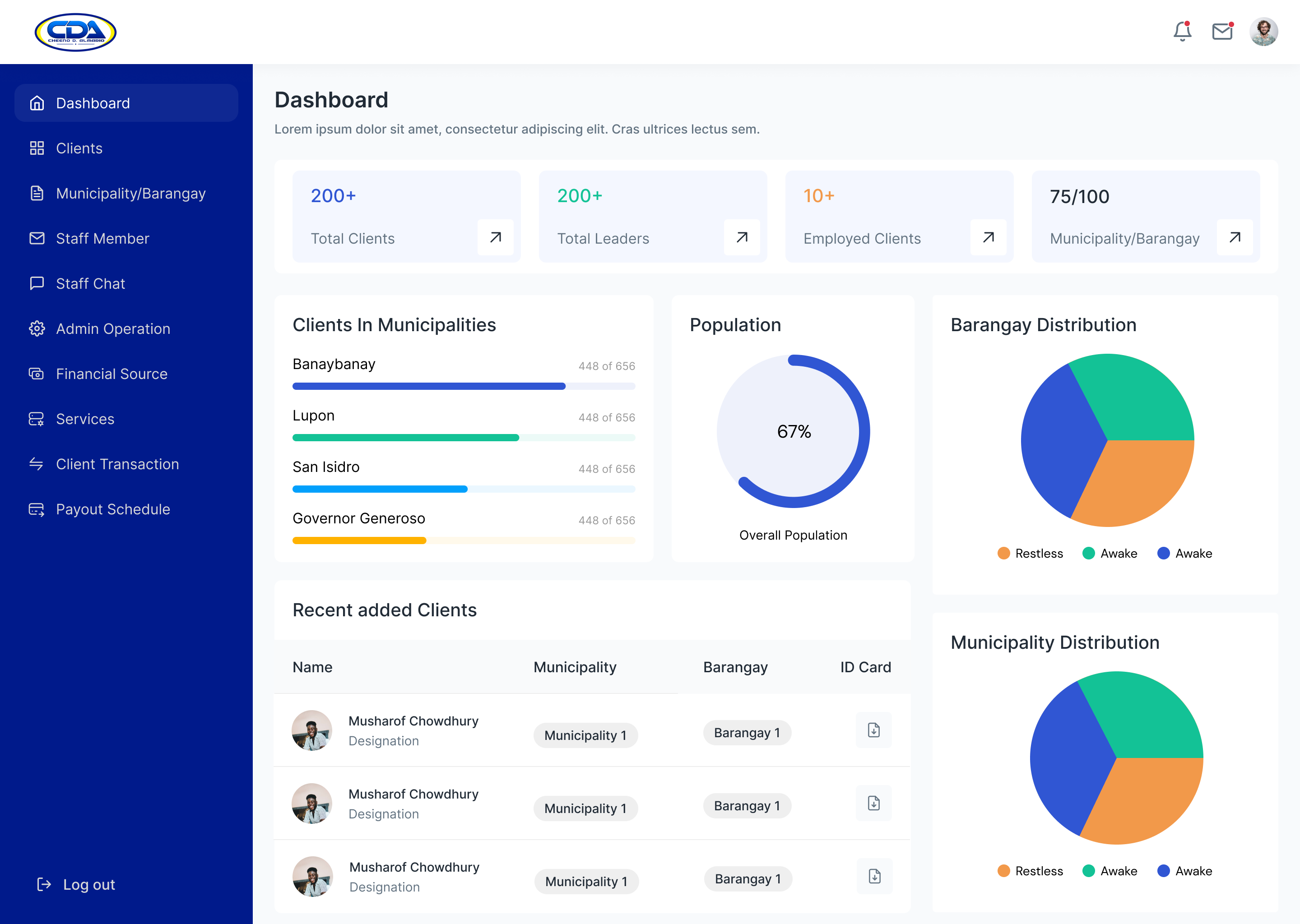Screen dimensions: 1300x924
Task: Open the mail envelope icon in header
Action: (x=1222, y=31)
